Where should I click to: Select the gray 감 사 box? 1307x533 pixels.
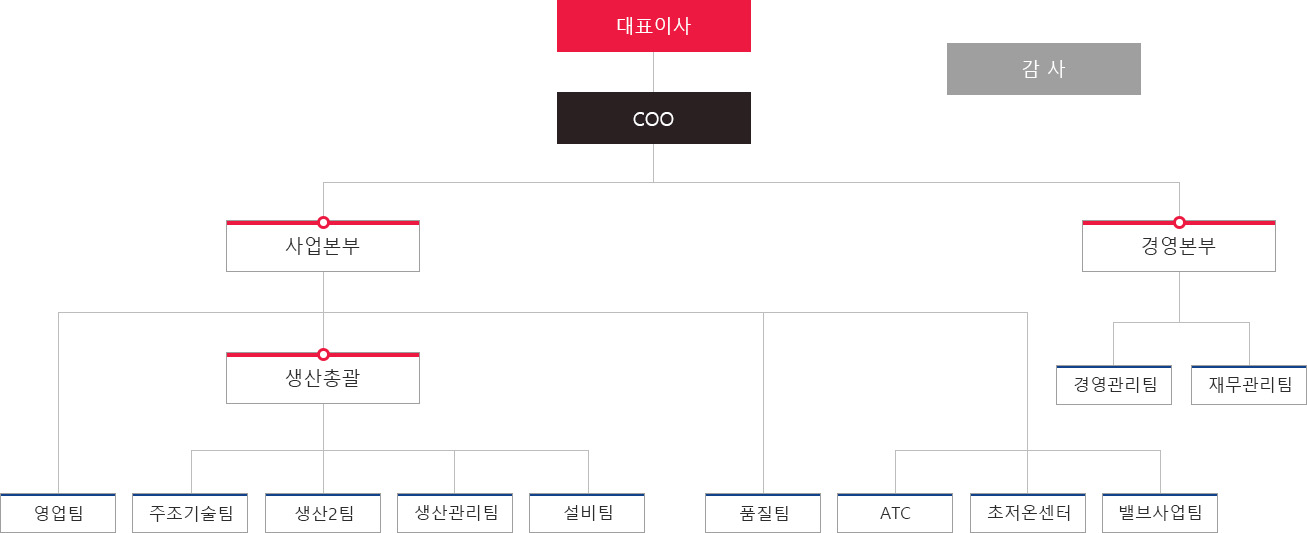pos(1043,69)
